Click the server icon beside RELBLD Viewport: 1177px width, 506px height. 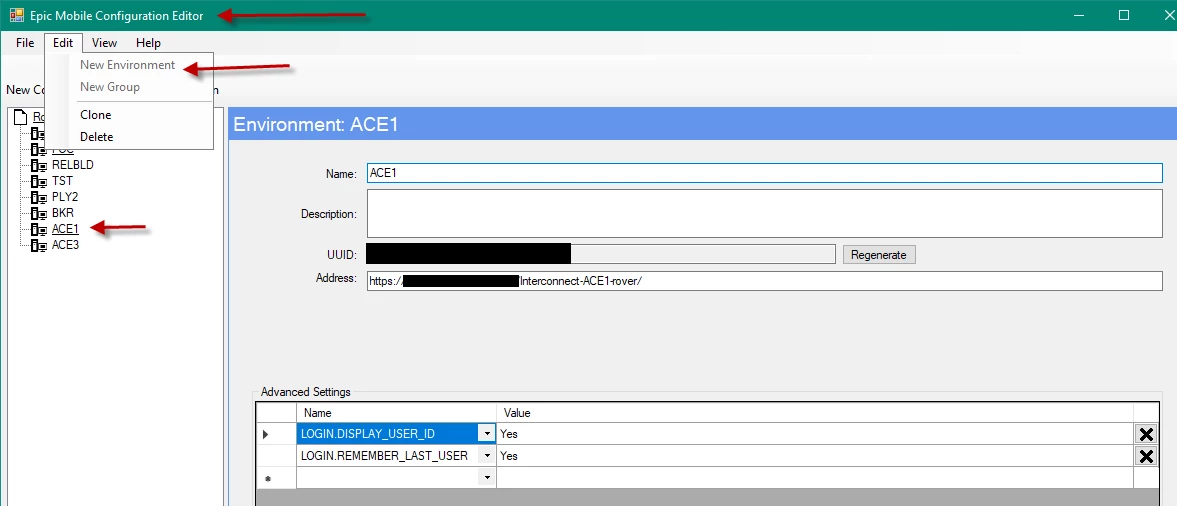[39, 165]
